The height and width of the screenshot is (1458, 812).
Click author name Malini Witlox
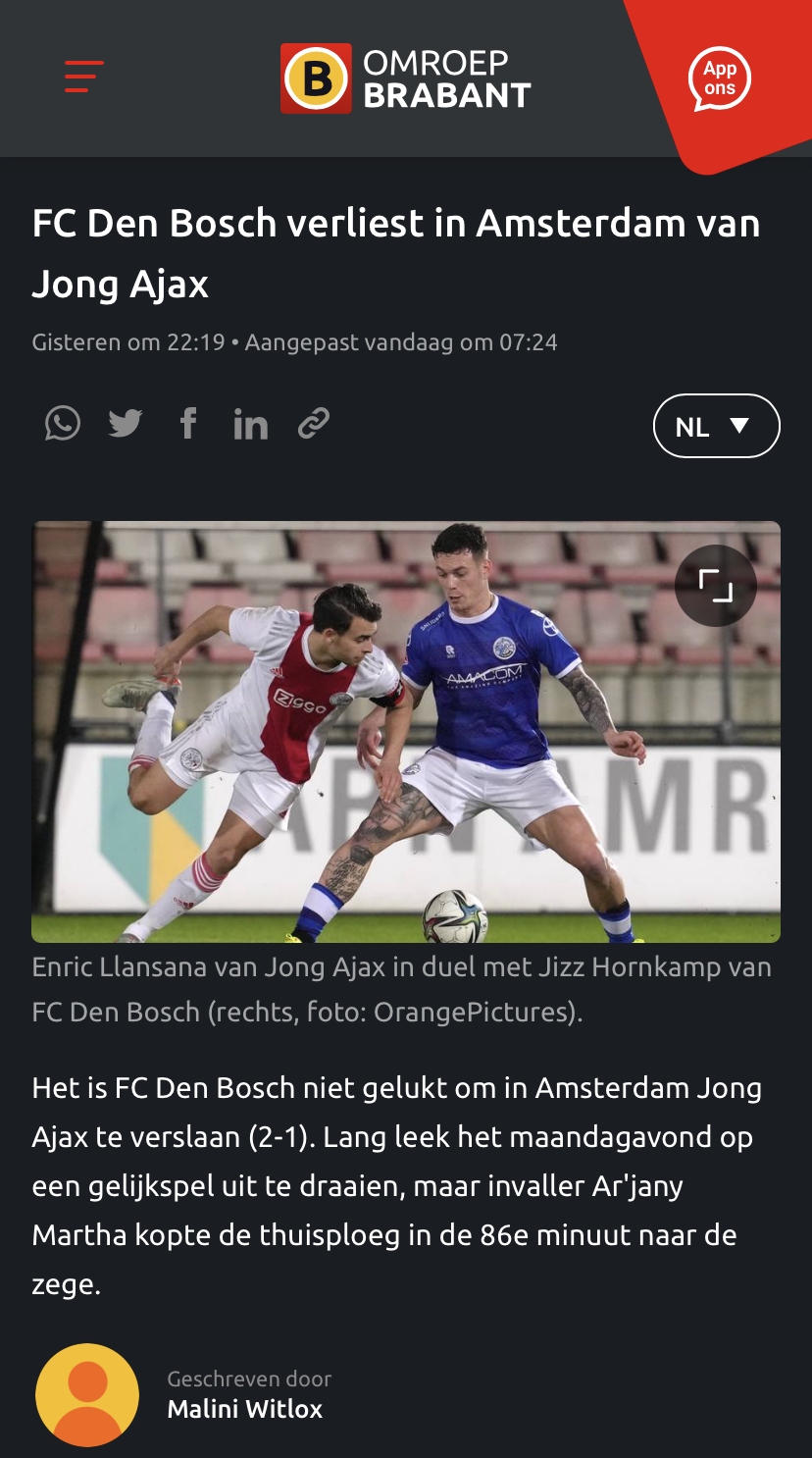point(245,1410)
